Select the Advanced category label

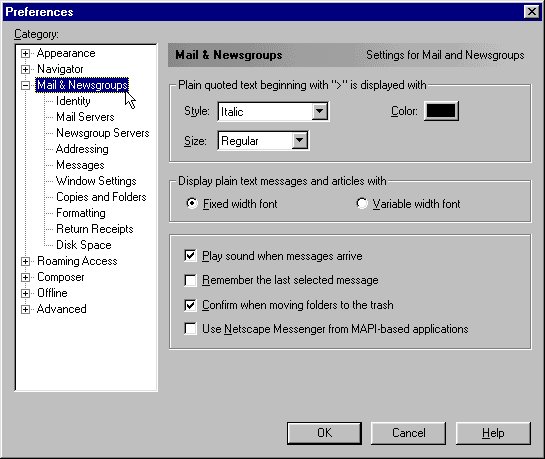pos(62,309)
